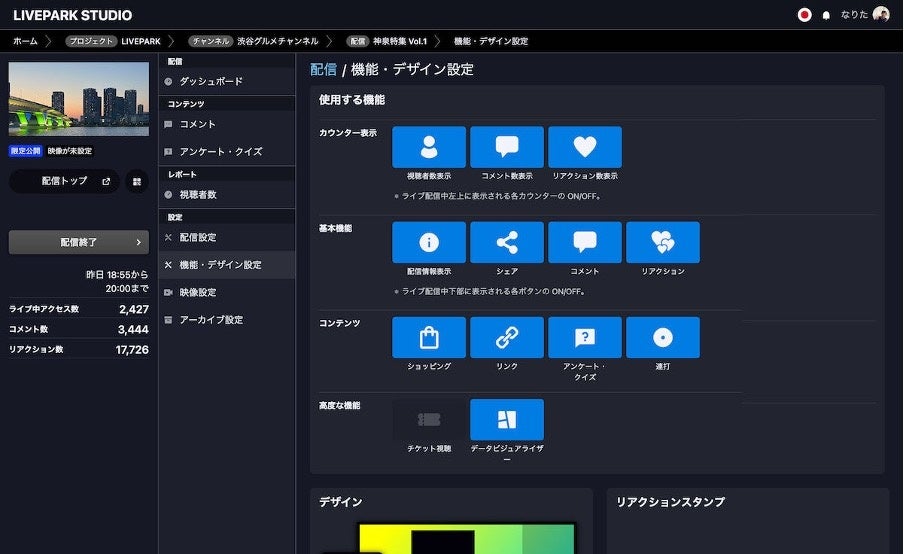
Task: Open the user profile avatar
Action: point(881,14)
